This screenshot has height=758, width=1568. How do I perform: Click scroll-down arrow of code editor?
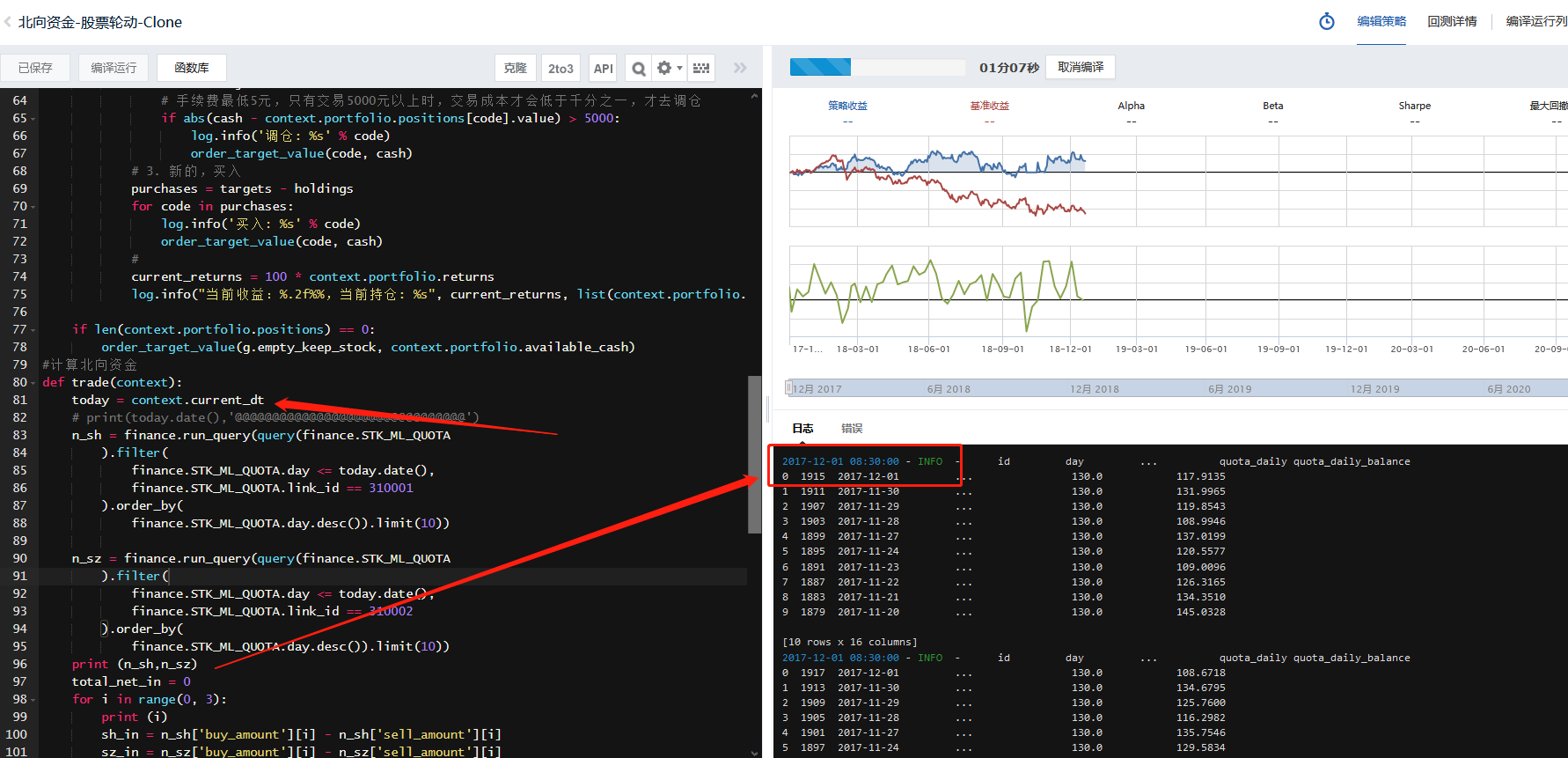754,752
